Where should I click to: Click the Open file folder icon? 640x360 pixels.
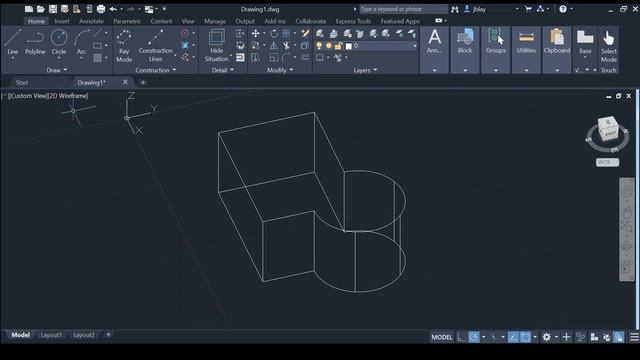40,9
